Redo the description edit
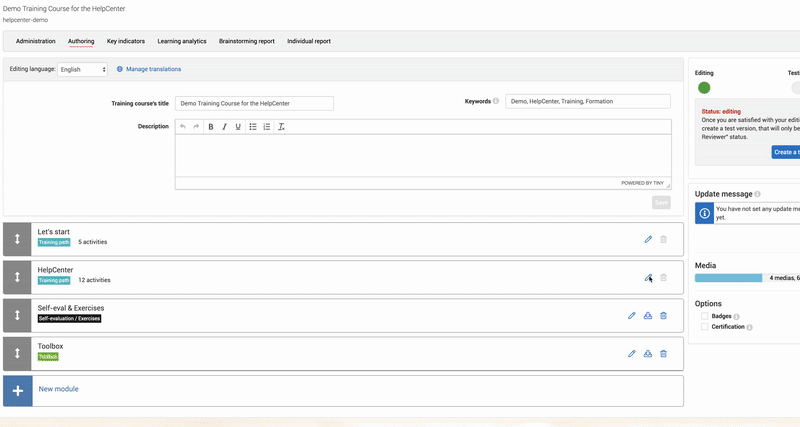This screenshot has width=800, height=427. click(x=196, y=127)
